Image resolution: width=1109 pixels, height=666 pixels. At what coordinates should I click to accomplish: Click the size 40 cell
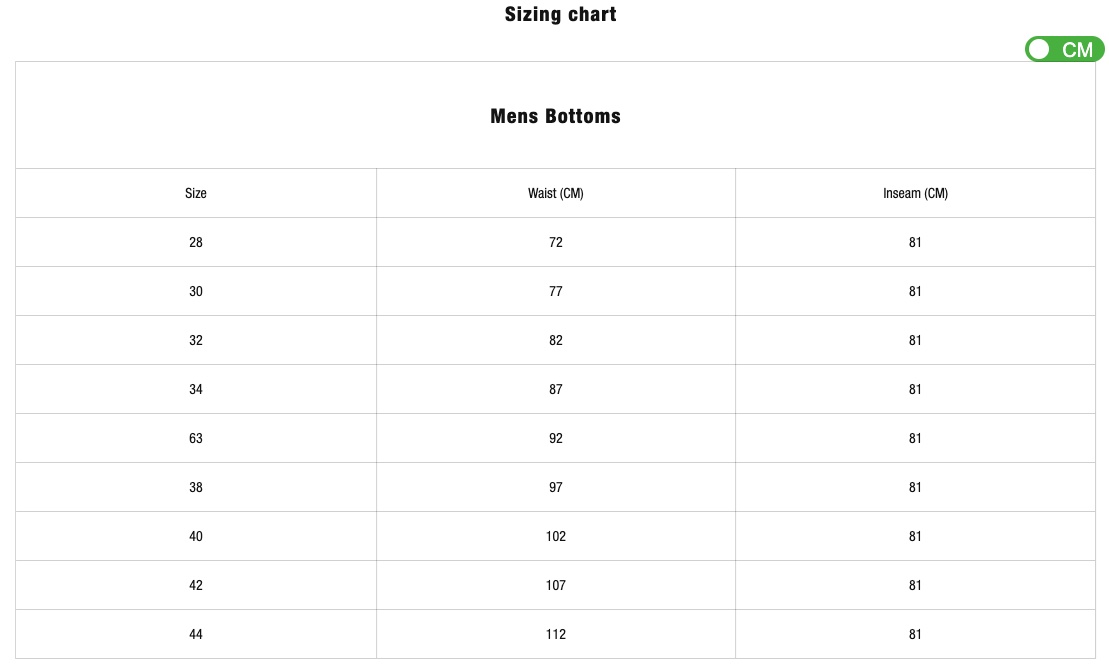click(196, 536)
